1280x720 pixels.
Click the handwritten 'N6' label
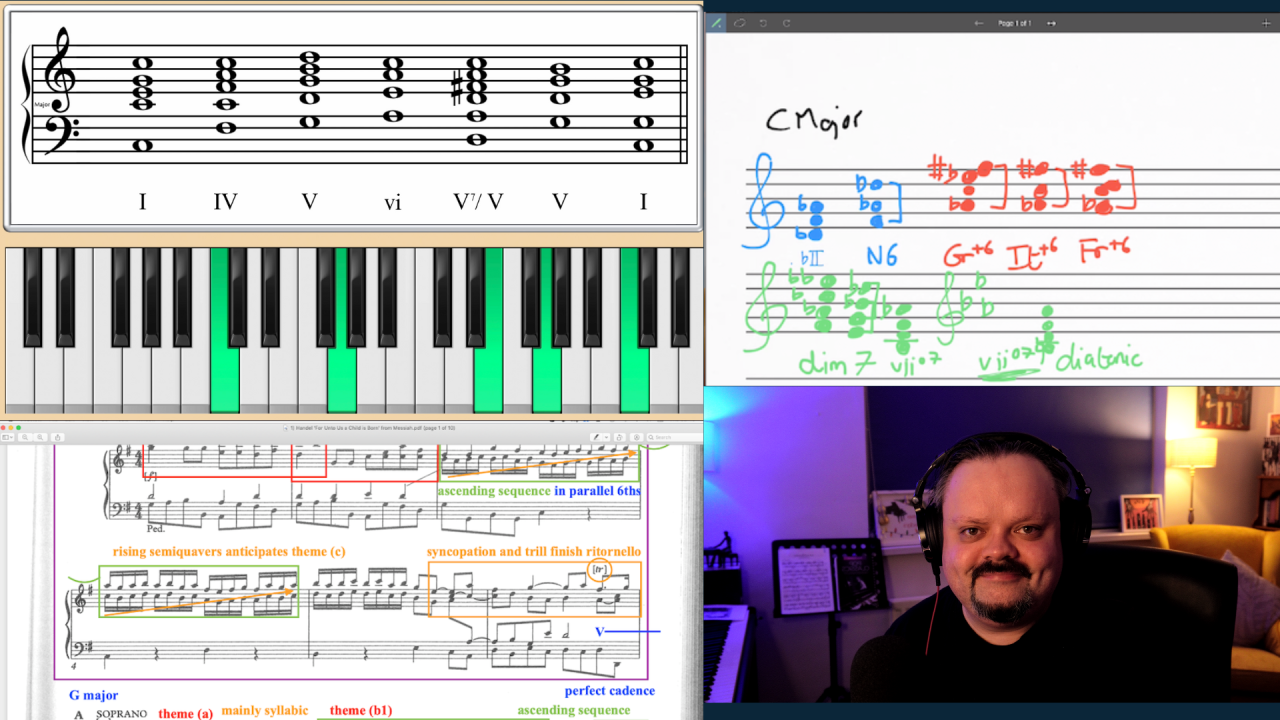pyautogui.click(x=881, y=256)
